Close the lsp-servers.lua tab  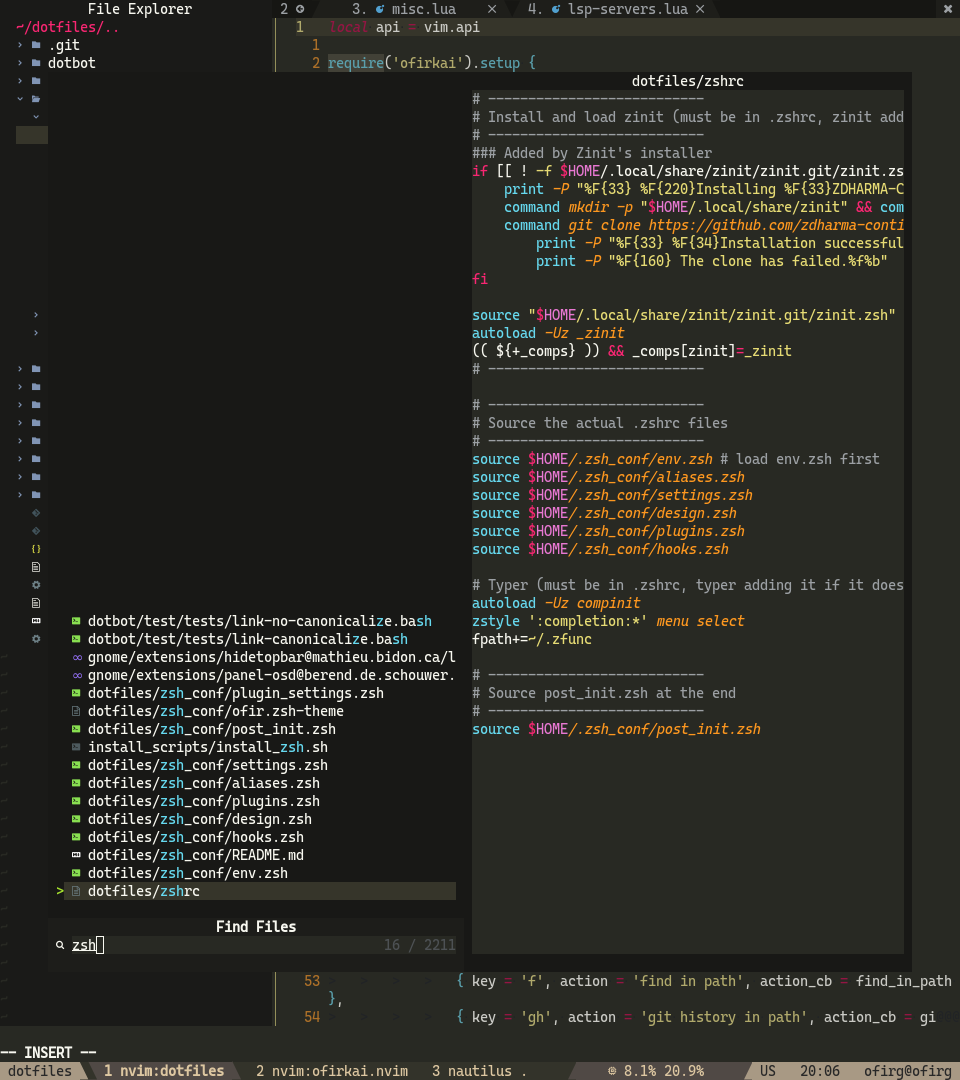click(x=700, y=9)
